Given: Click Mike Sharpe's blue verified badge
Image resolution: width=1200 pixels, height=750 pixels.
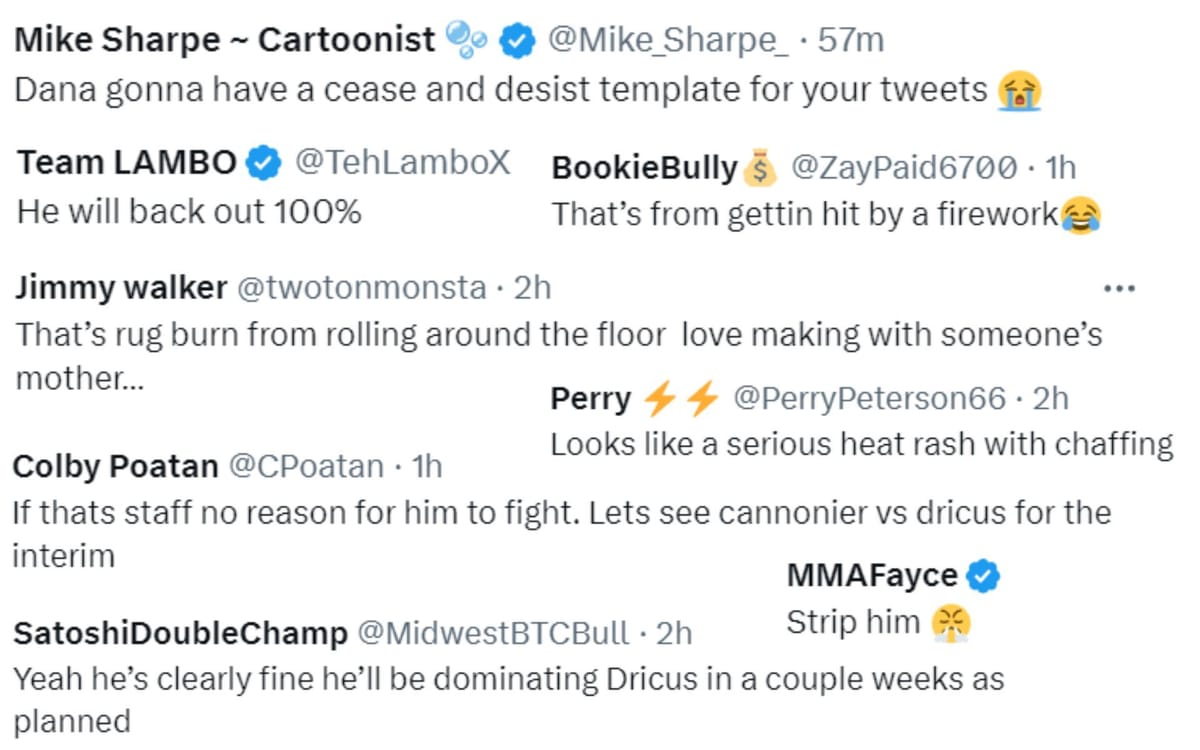Looking at the screenshot, I should pyautogui.click(x=516, y=40).
